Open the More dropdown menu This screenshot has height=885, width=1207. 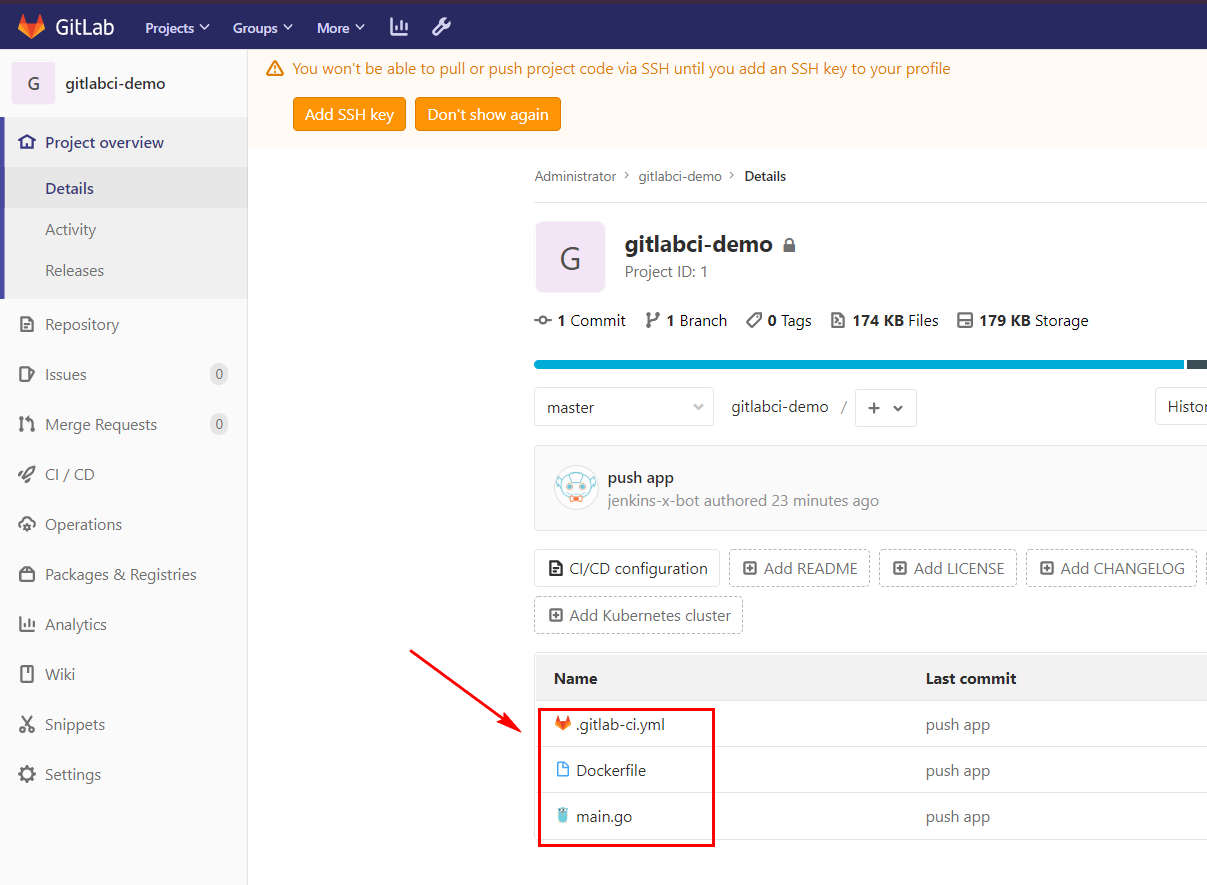pyautogui.click(x=341, y=28)
